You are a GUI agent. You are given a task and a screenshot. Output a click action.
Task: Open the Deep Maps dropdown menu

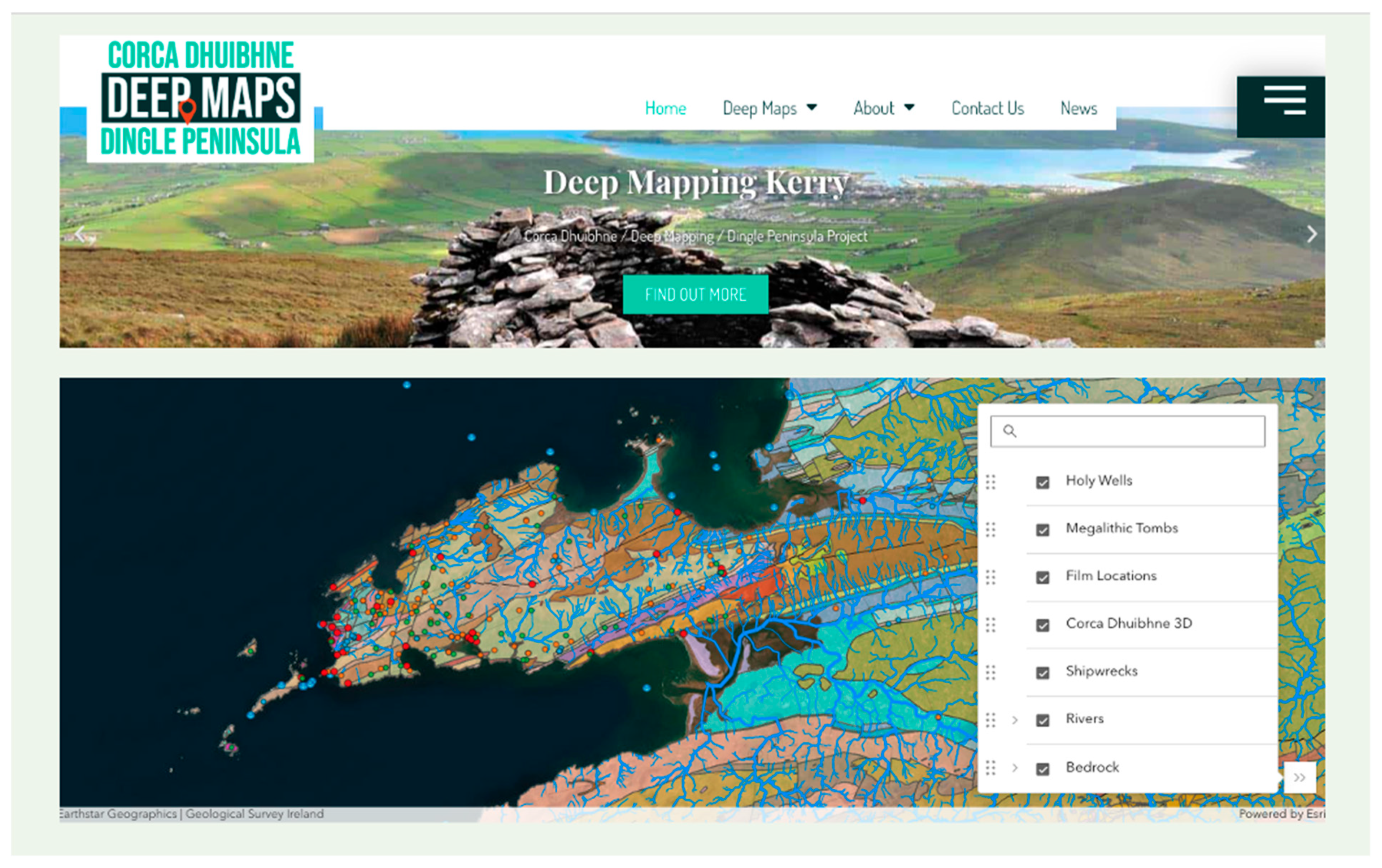[769, 108]
